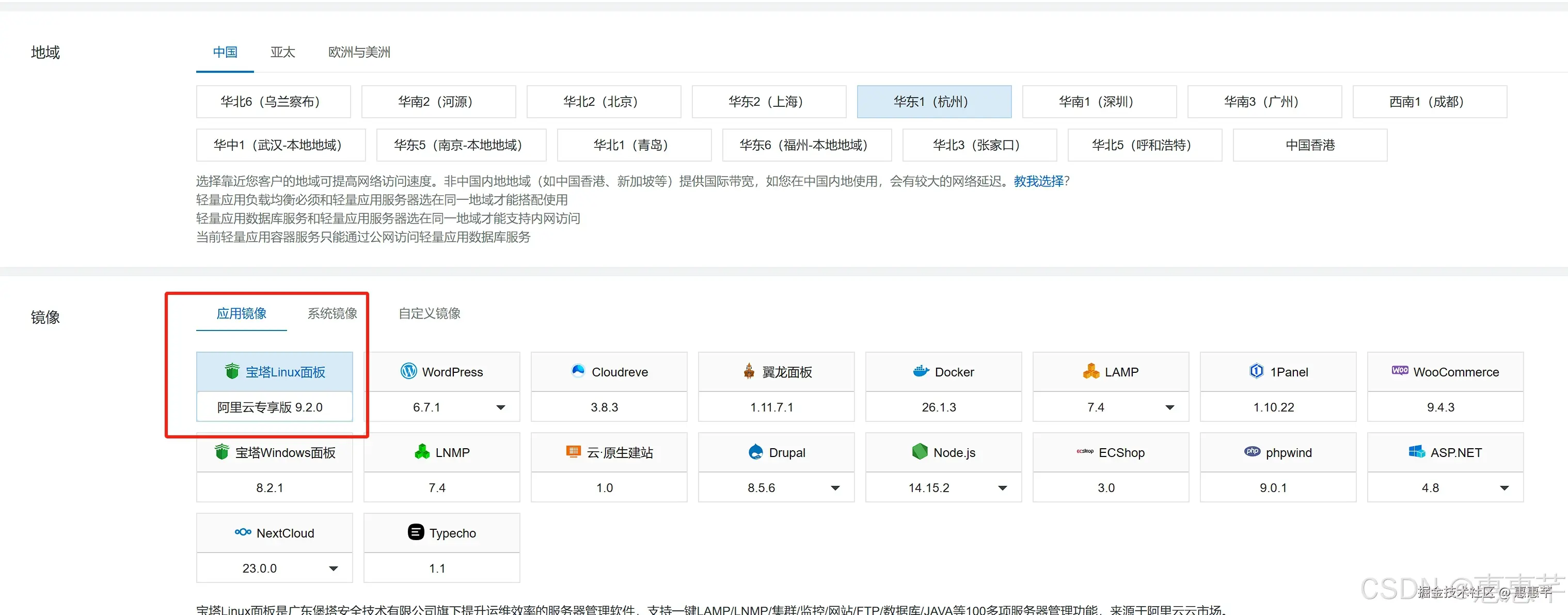The height and width of the screenshot is (615, 1568).
Task: Click the 1Panel 1.10.22 version value
Action: (1273, 407)
